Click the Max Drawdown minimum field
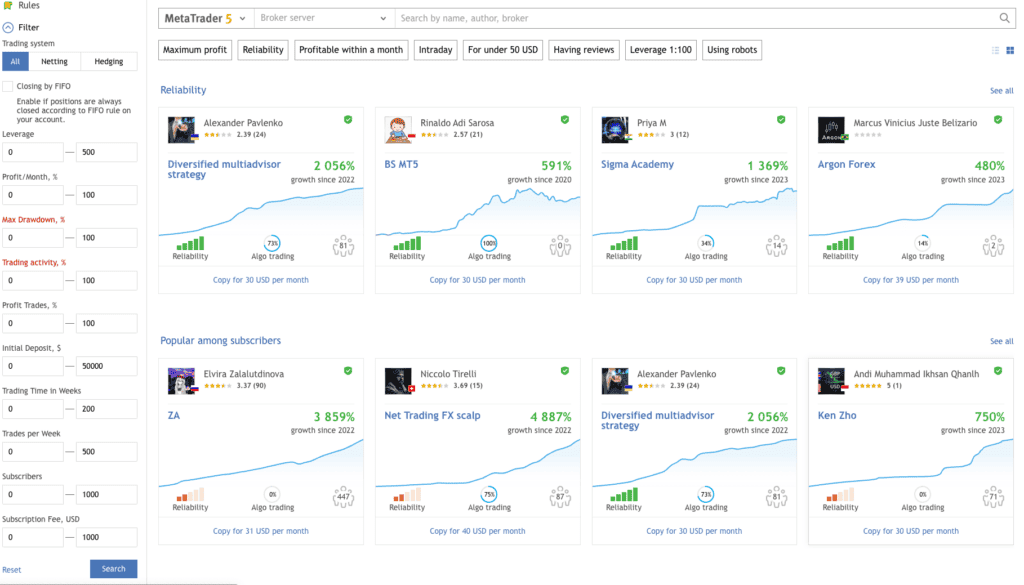This screenshot has width=1024, height=585. 33,238
